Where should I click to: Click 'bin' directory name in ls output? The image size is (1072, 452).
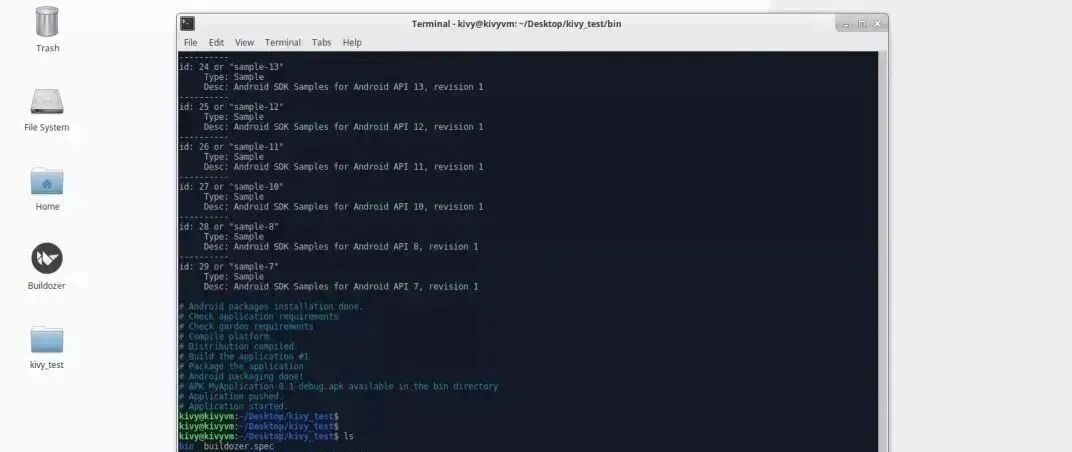(x=186, y=446)
